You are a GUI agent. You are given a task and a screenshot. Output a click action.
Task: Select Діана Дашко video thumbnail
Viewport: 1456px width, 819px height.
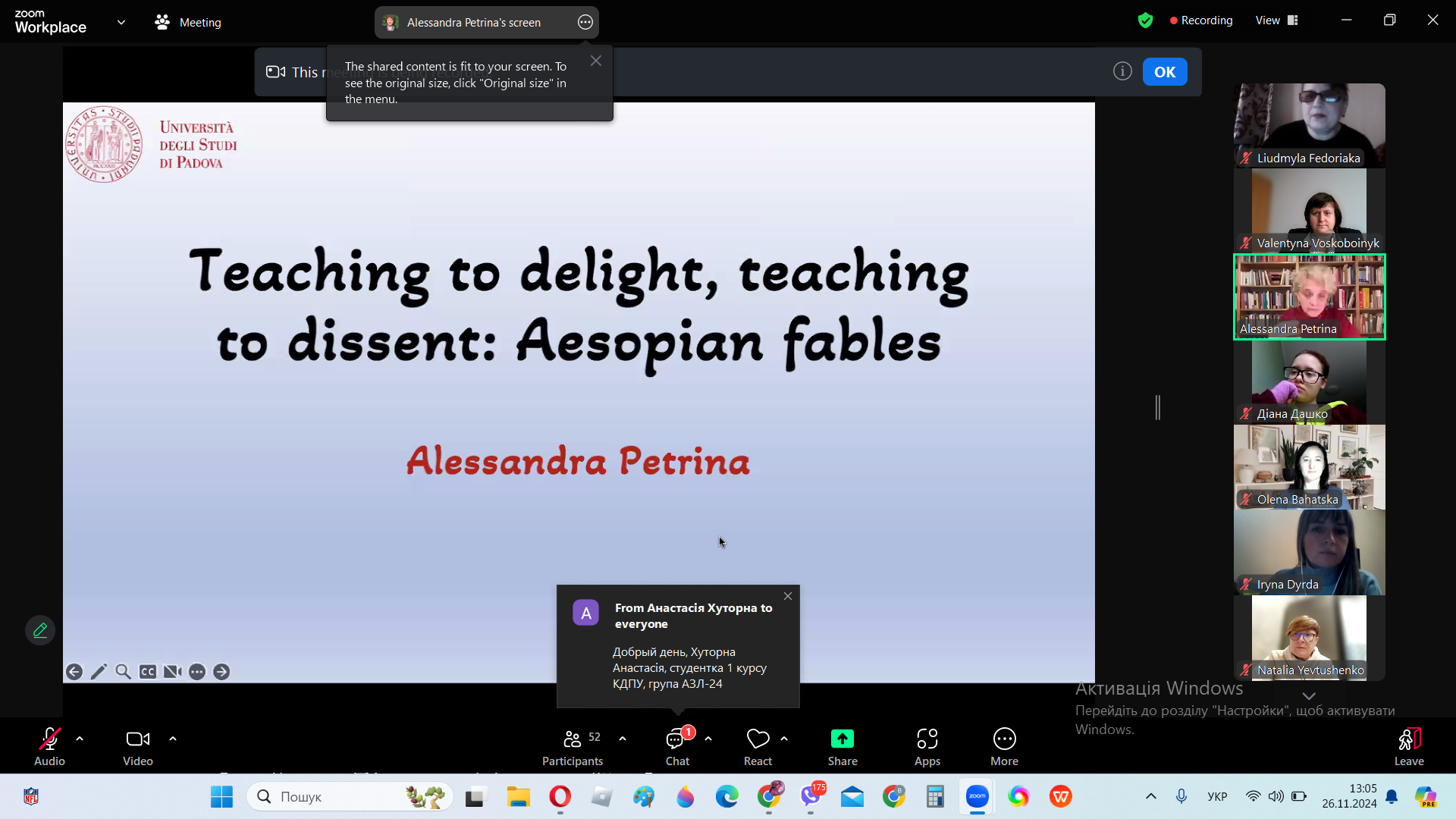1310,381
